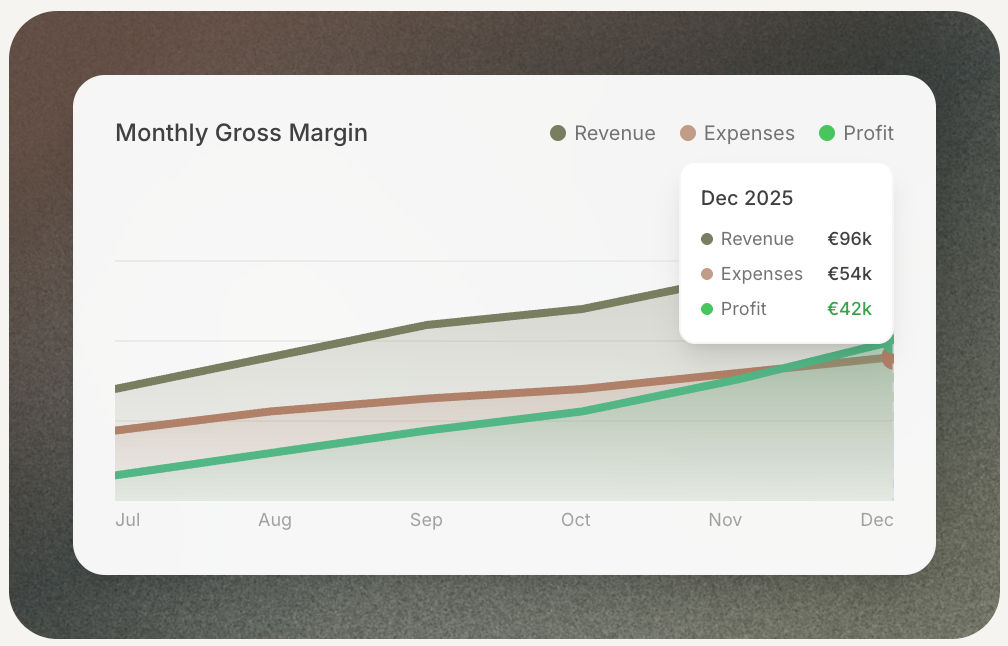Click the Revenue dot inside the tooltip
The height and width of the screenshot is (646, 1008).
[x=707, y=239]
